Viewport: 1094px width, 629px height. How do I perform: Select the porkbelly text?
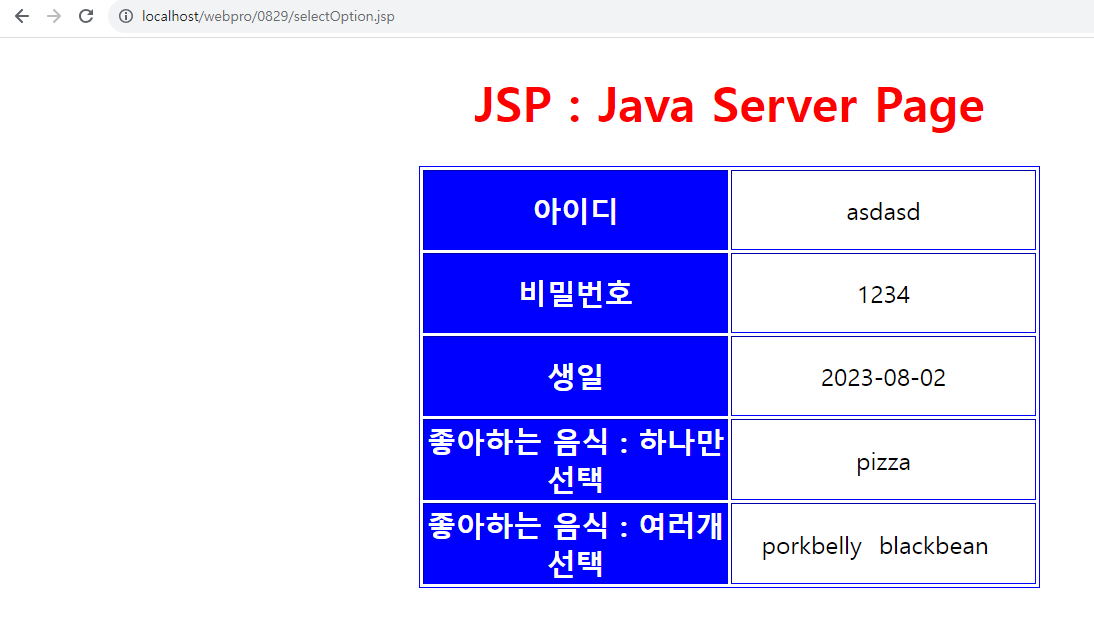click(x=811, y=546)
